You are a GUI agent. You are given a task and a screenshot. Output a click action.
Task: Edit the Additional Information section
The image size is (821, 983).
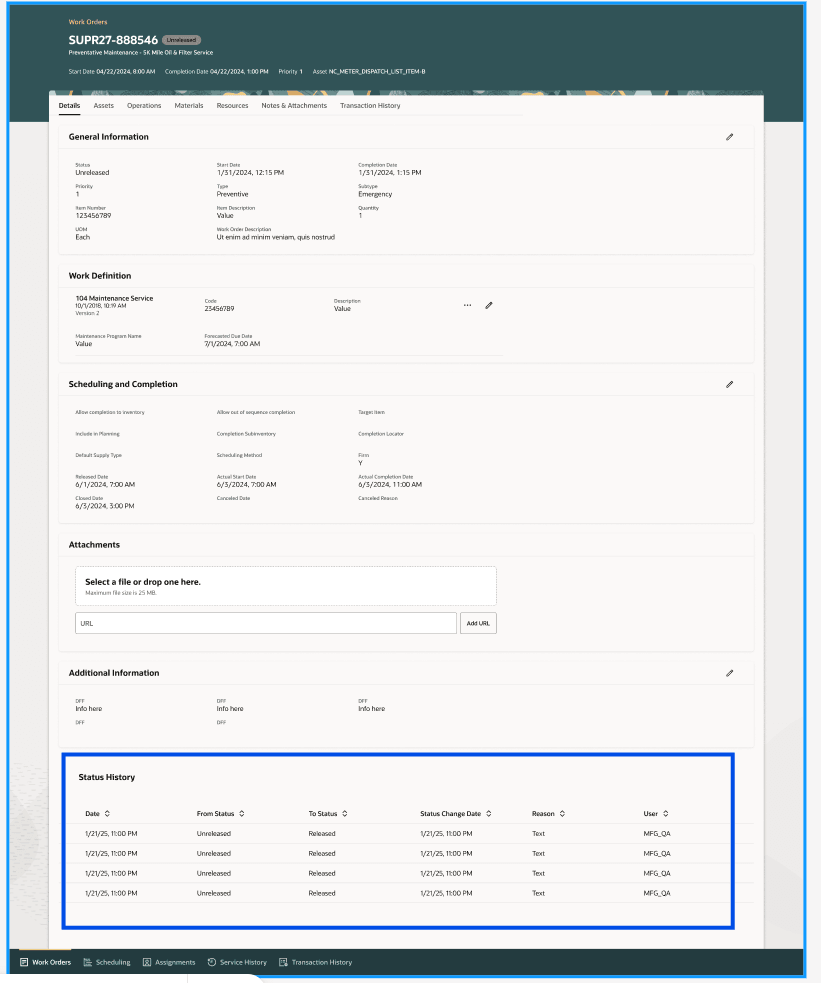[729, 673]
